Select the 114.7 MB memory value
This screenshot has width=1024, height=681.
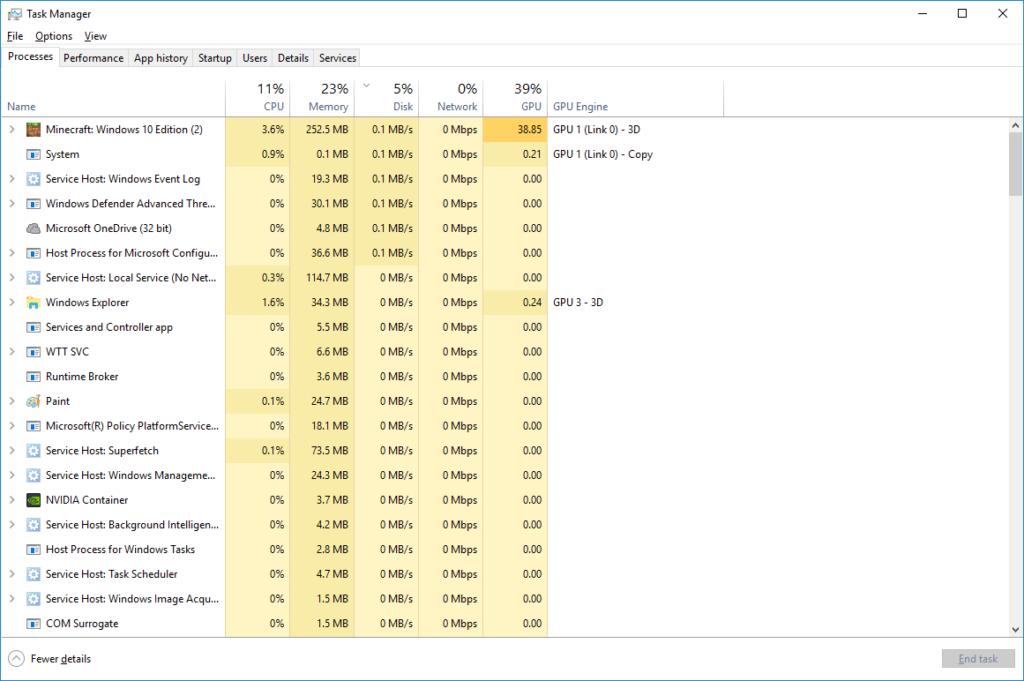pyautogui.click(x=322, y=277)
